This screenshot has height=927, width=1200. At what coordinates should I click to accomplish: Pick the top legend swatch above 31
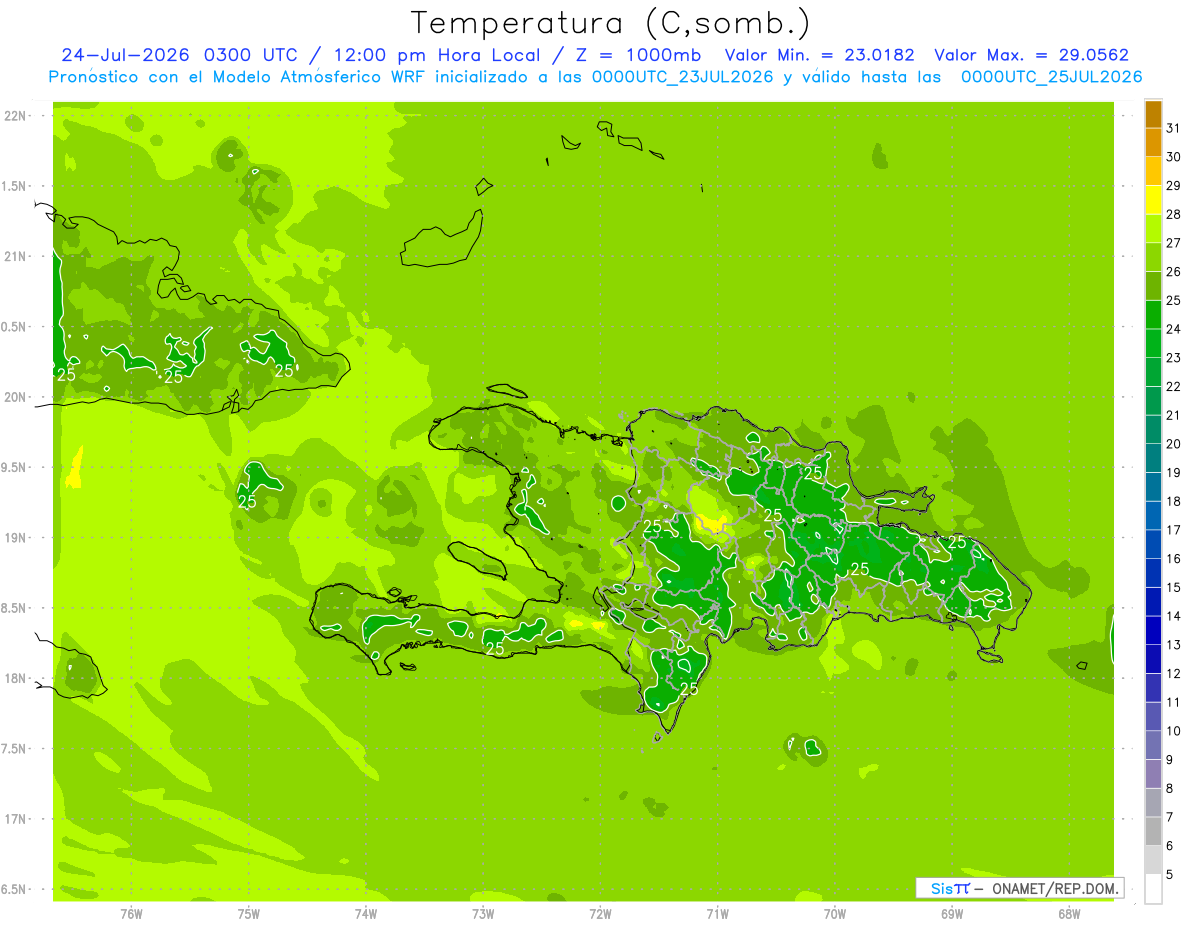coord(1153,114)
